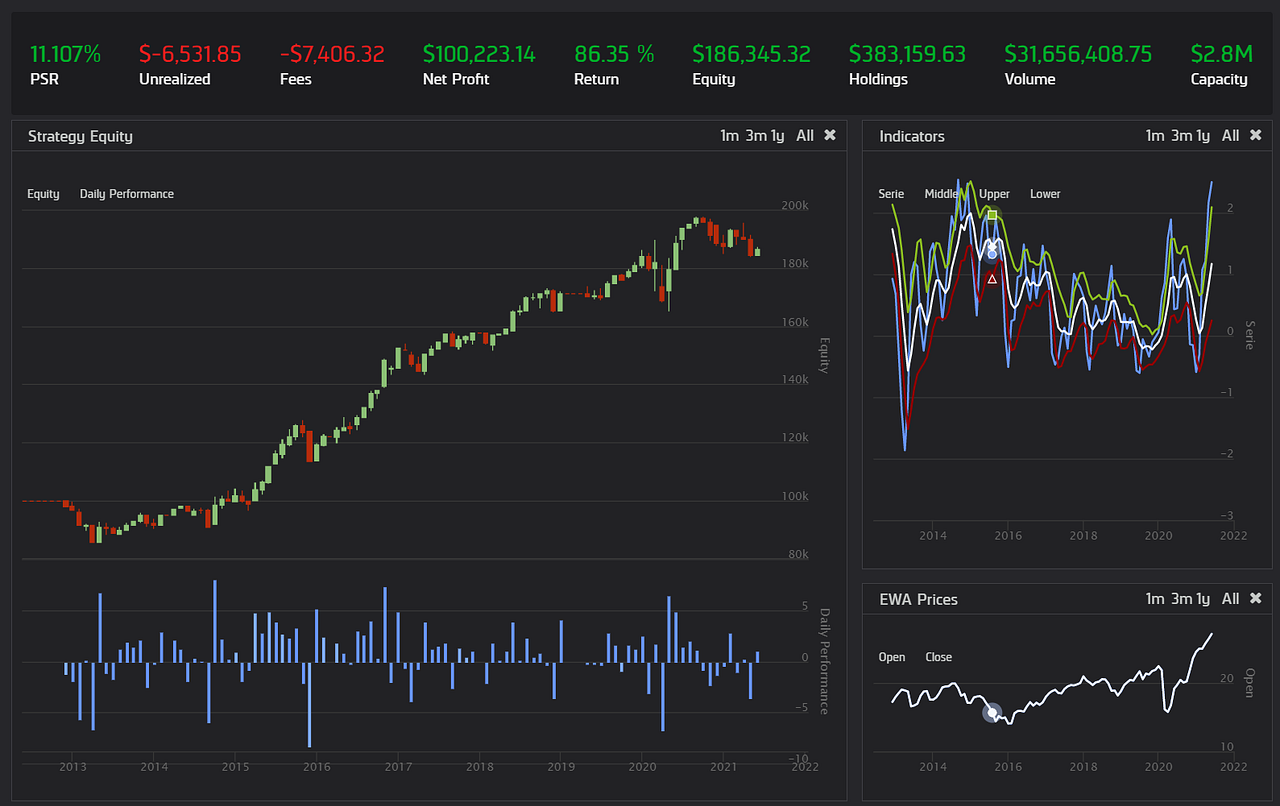The height and width of the screenshot is (806, 1280).
Task: Select the All range on Indicators
Action: point(1230,135)
